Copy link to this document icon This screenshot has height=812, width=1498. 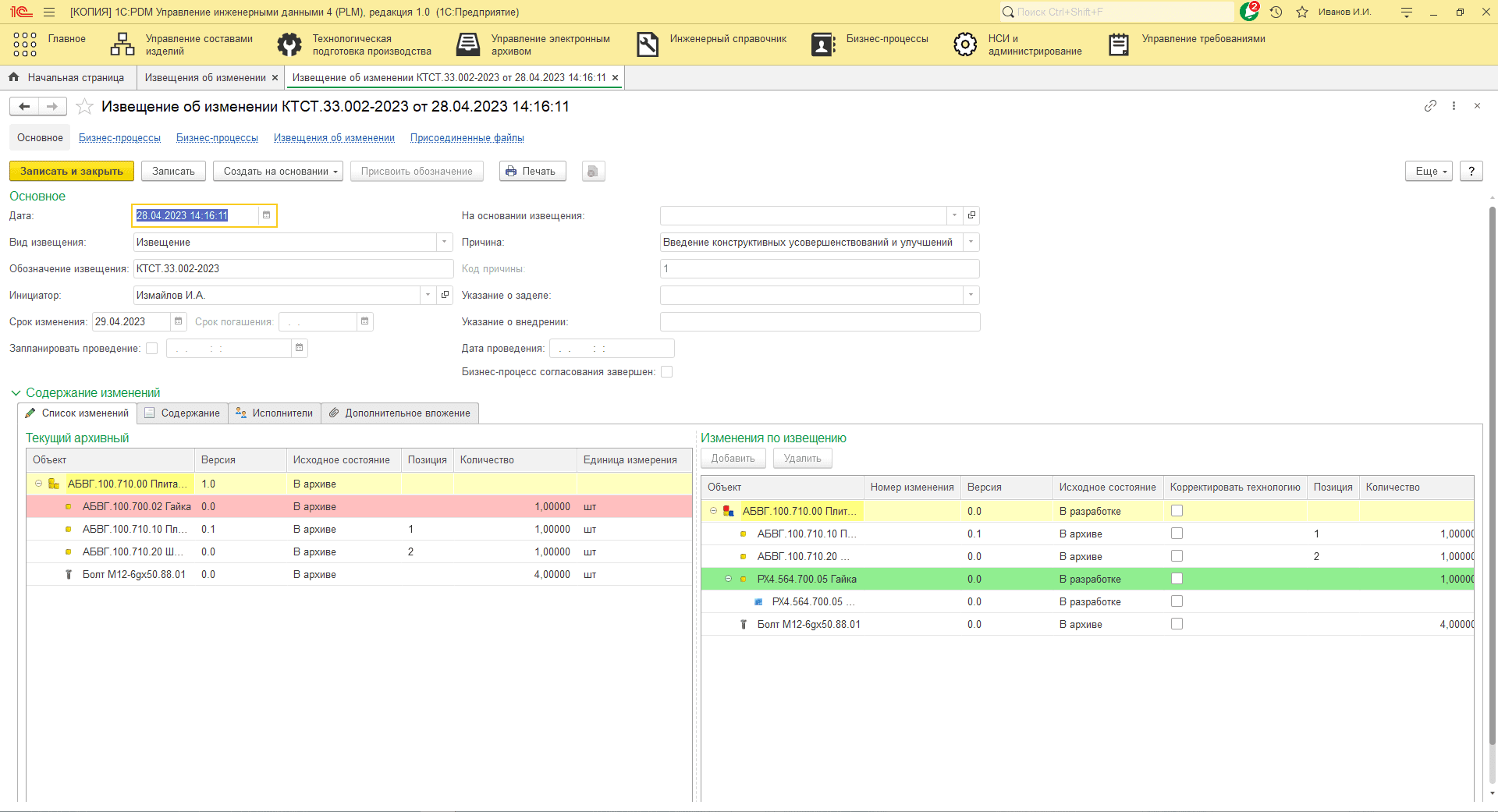pos(1430,106)
